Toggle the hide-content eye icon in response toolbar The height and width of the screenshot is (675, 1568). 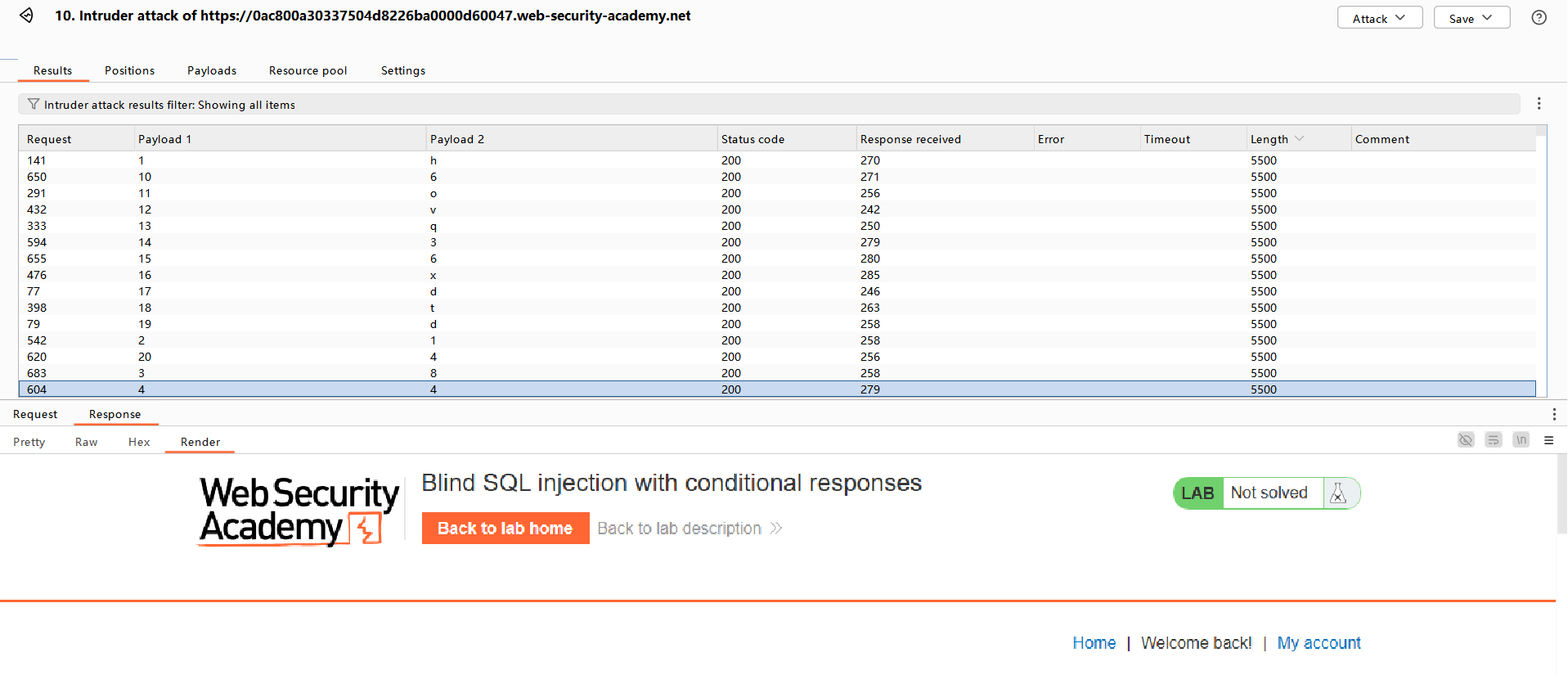(1465, 440)
